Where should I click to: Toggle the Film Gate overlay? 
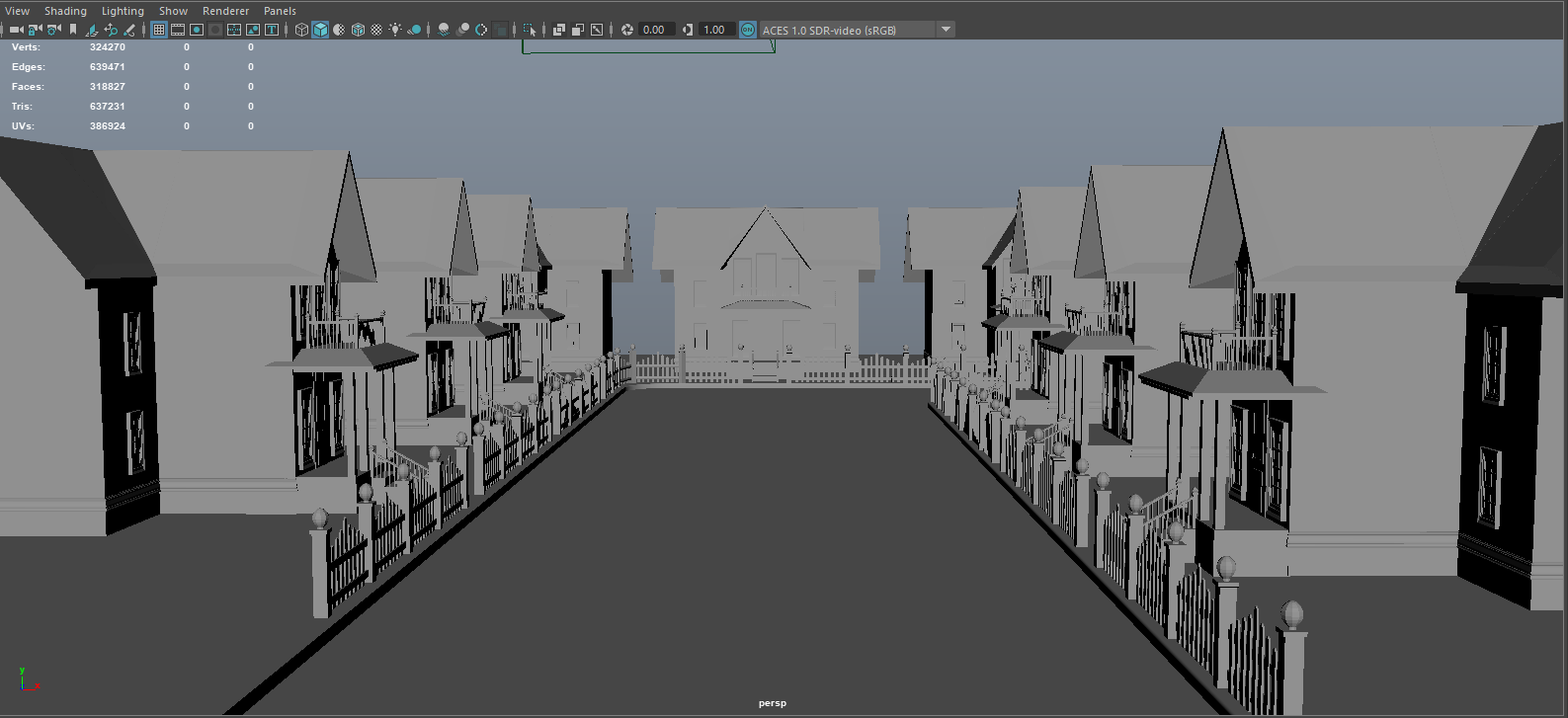pos(178,30)
